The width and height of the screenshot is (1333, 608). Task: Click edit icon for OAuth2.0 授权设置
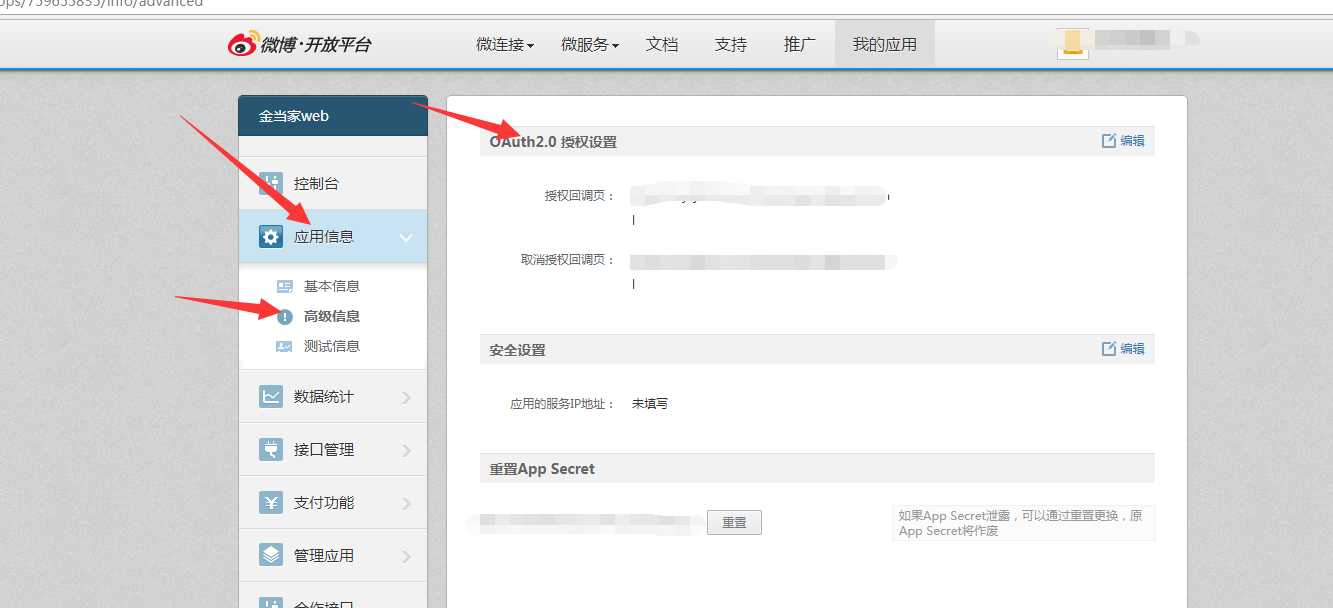pos(1108,141)
